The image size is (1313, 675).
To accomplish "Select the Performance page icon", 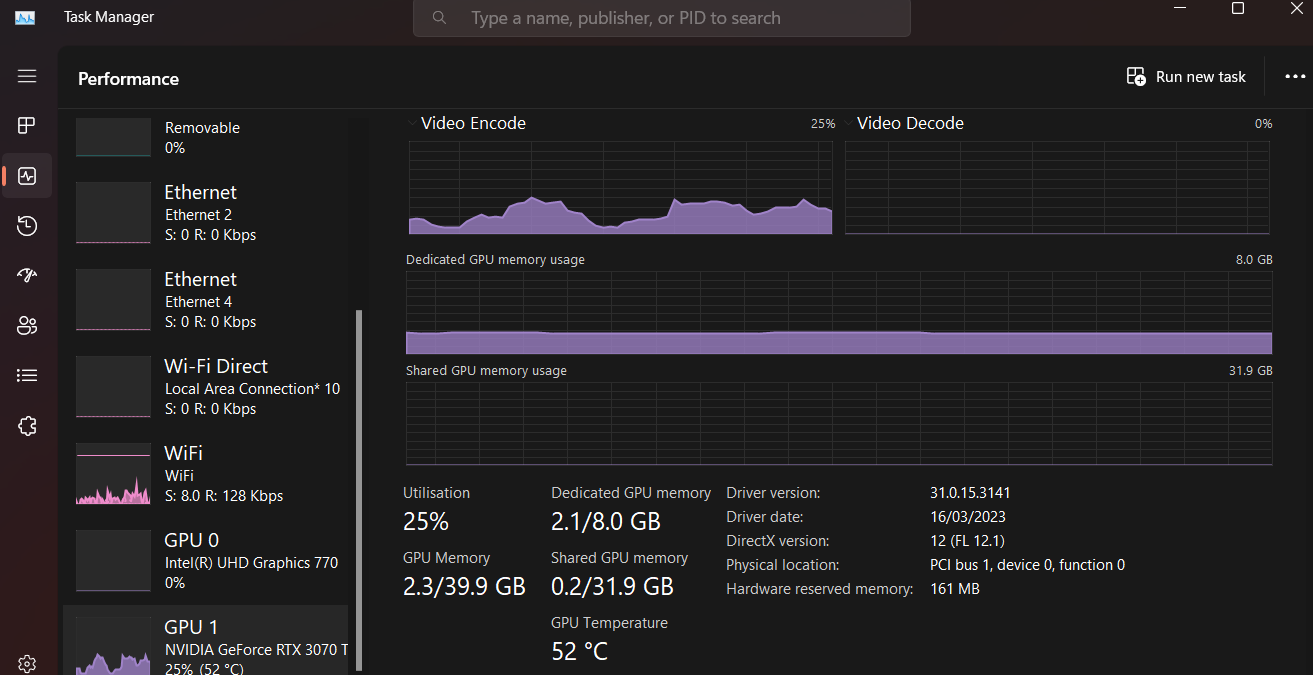I will [27, 176].
